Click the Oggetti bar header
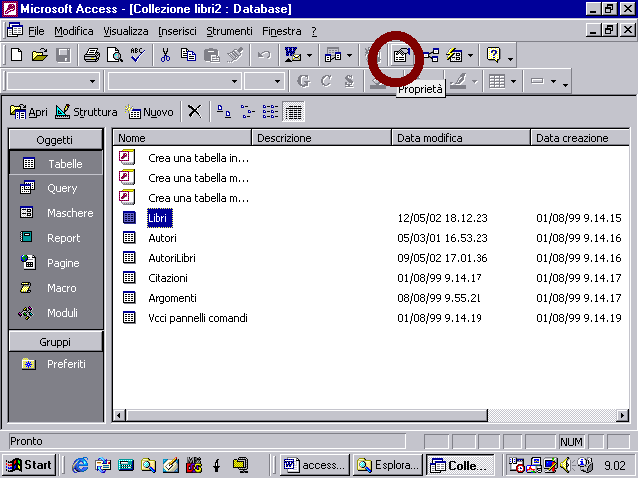Image resolution: width=638 pixels, height=478 pixels. pyautogui.click(x=55, y=140)
